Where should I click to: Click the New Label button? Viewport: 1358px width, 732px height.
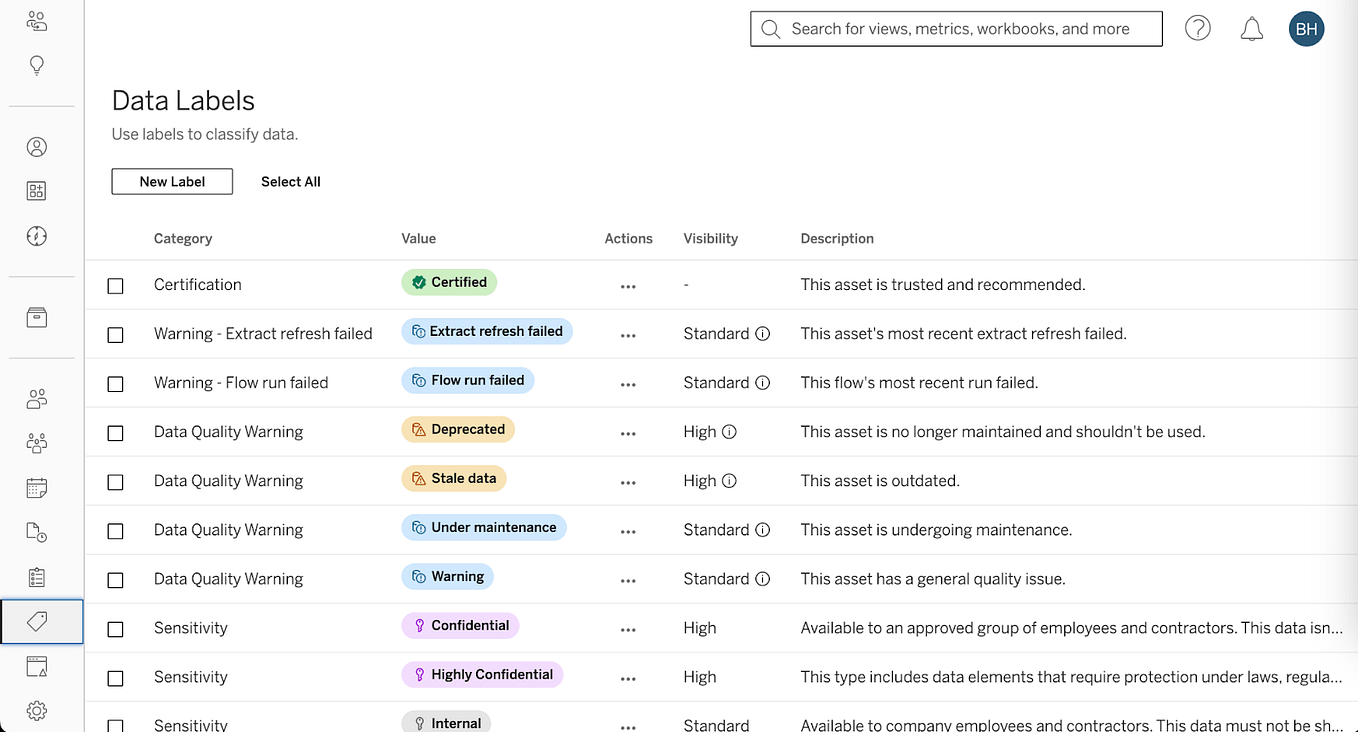171,181
